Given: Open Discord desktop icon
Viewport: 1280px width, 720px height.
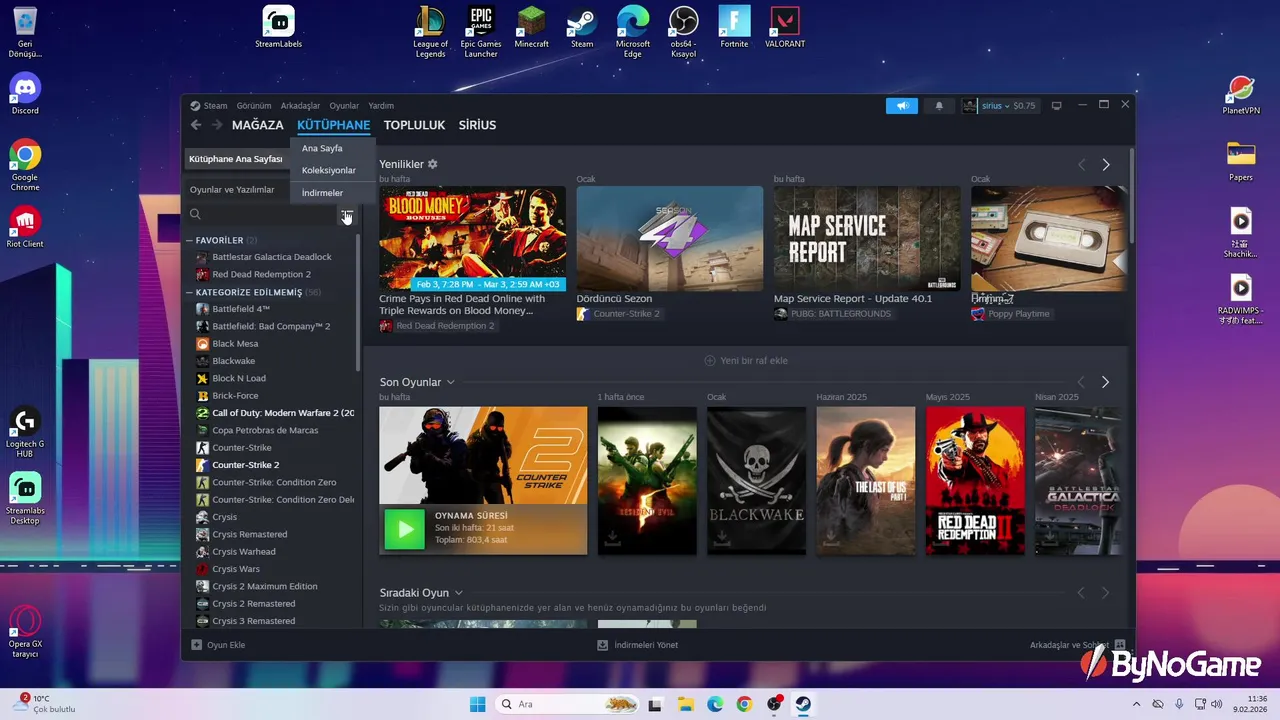Looking at the screenshot, I should (x=25, y=94).
